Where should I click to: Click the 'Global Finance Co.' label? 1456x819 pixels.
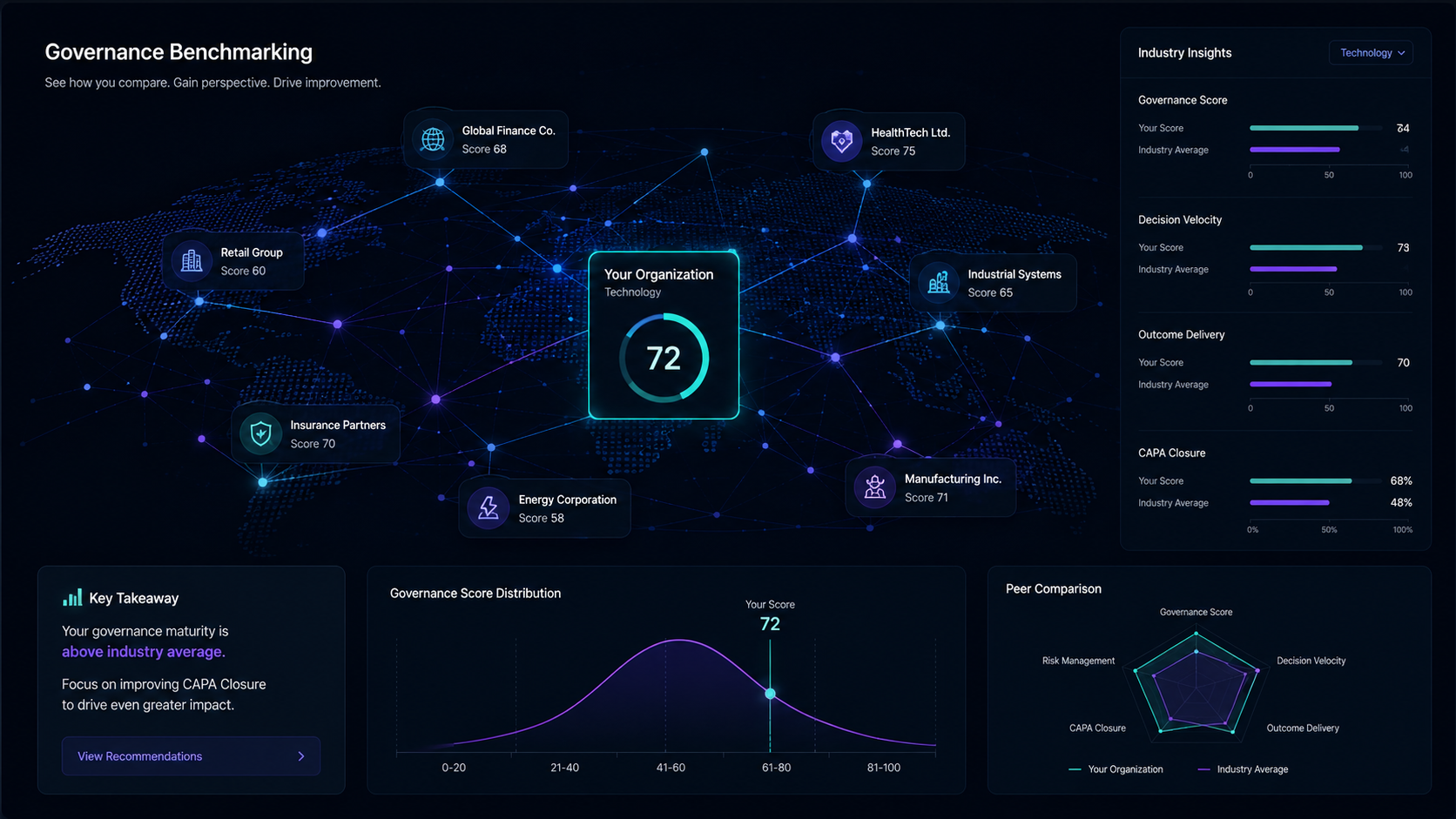pyautogui.click(x=509, y=131)
